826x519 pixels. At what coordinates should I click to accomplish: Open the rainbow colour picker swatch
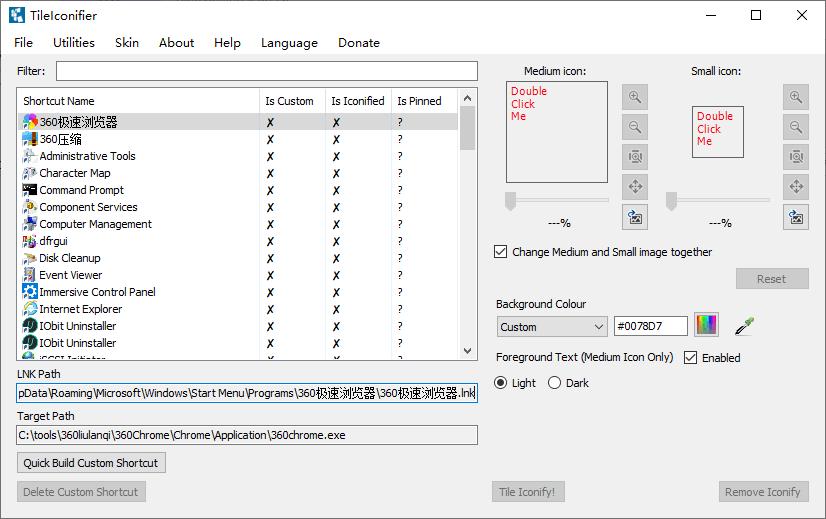(706, 325)
